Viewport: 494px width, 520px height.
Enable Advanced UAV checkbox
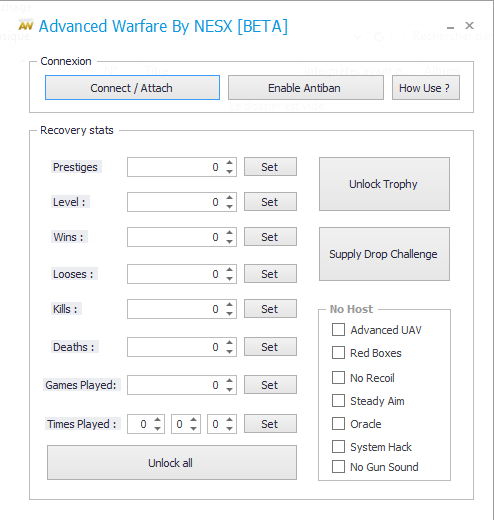(x=338, y=330)
